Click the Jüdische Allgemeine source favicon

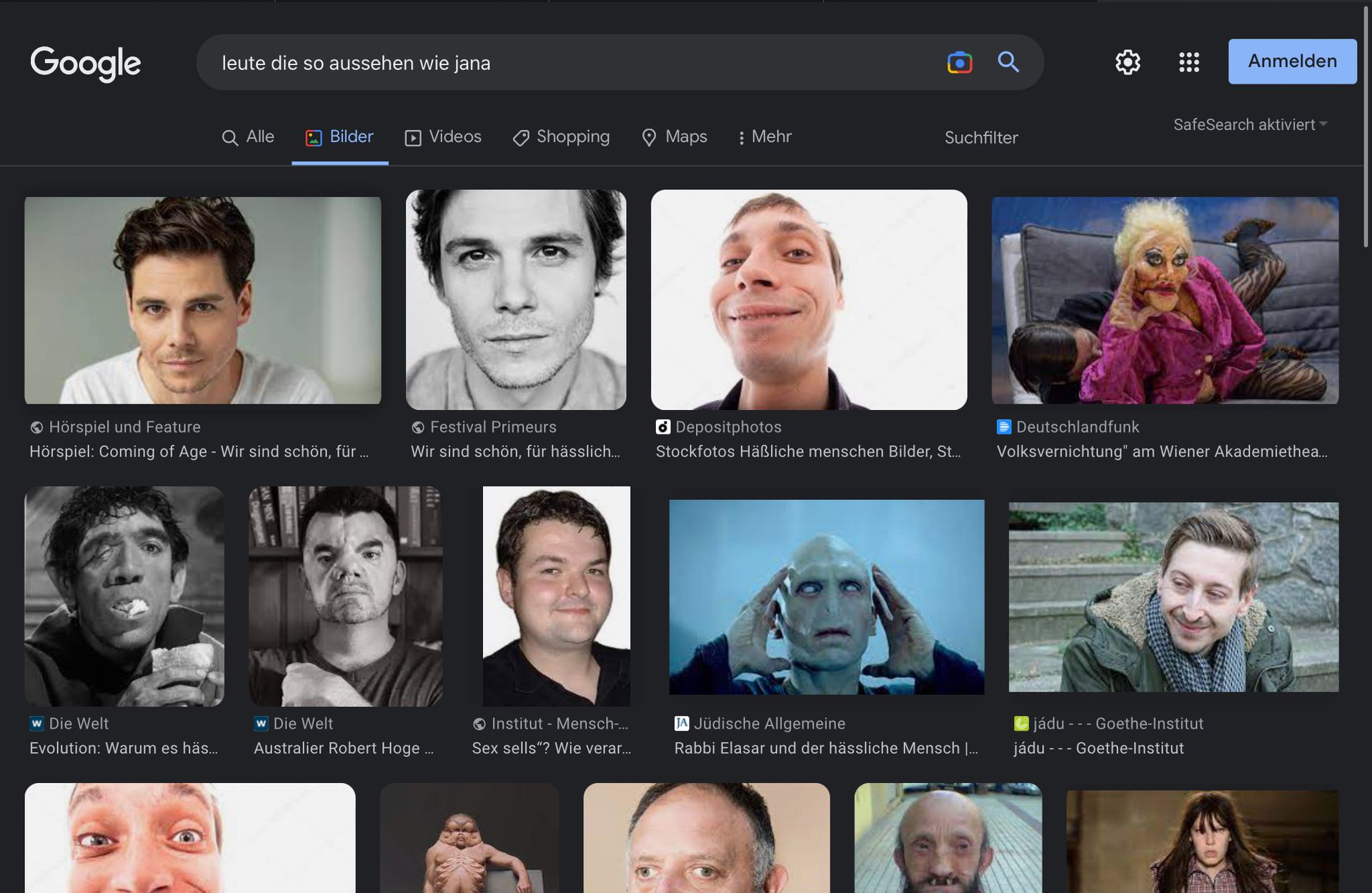pyautogui.click(x=681, y=723)
